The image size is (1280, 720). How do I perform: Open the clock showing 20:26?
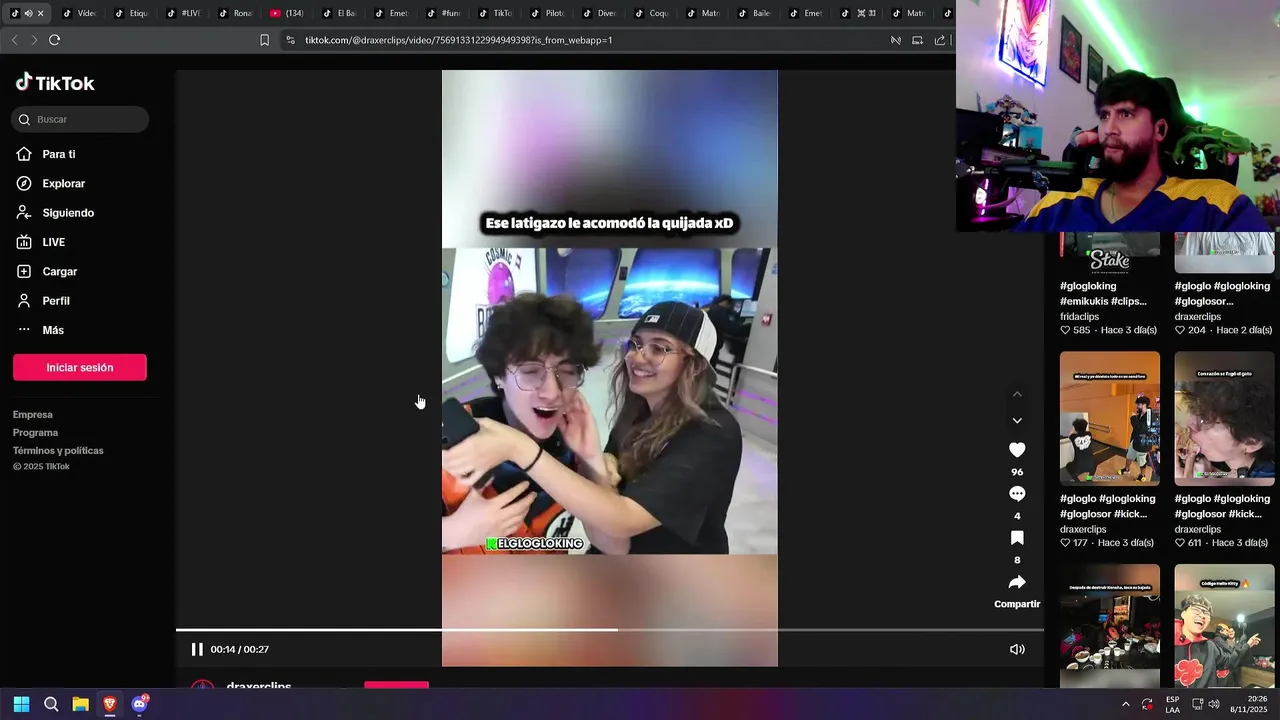point(1249,704)
